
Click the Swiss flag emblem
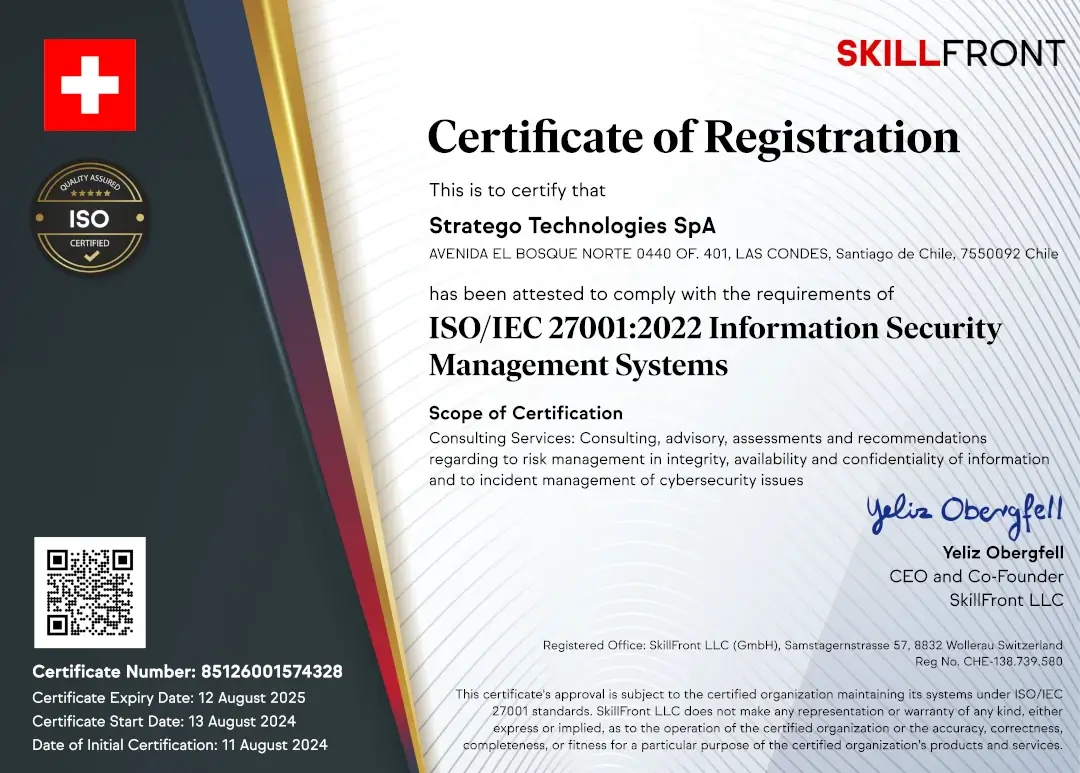click(x=90, y=85)
